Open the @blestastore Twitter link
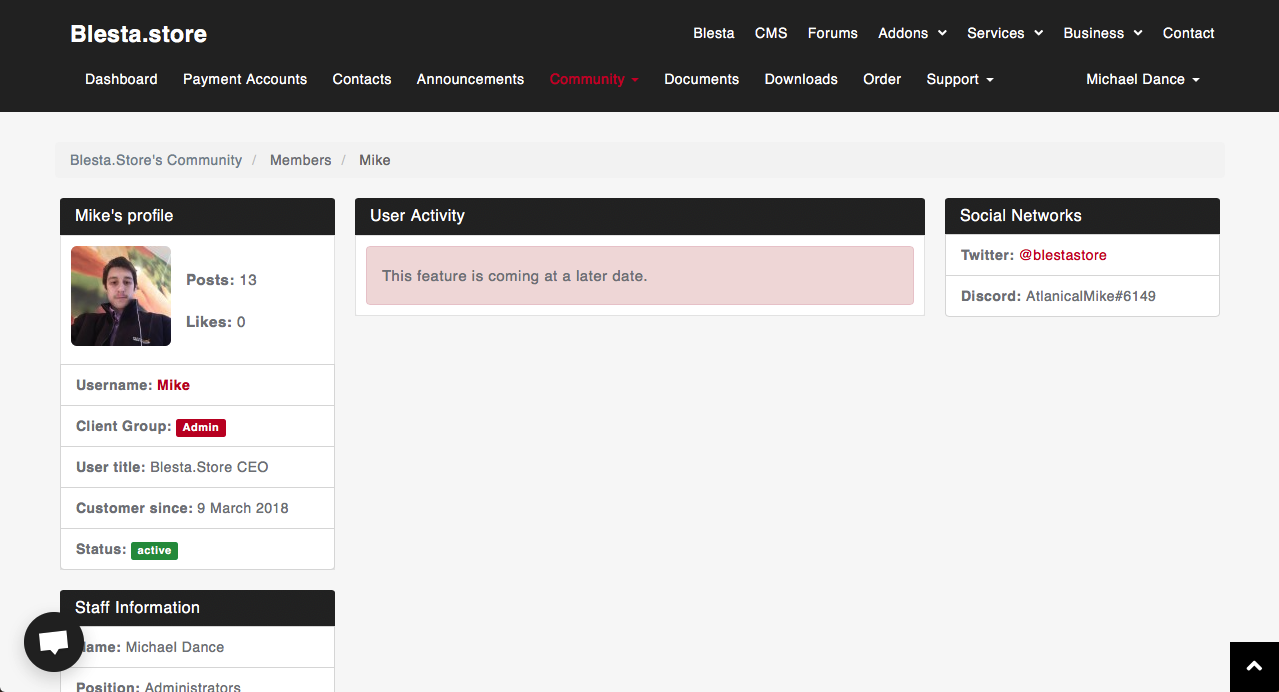Screen dimensions: 1279x692 point(1063,255)
